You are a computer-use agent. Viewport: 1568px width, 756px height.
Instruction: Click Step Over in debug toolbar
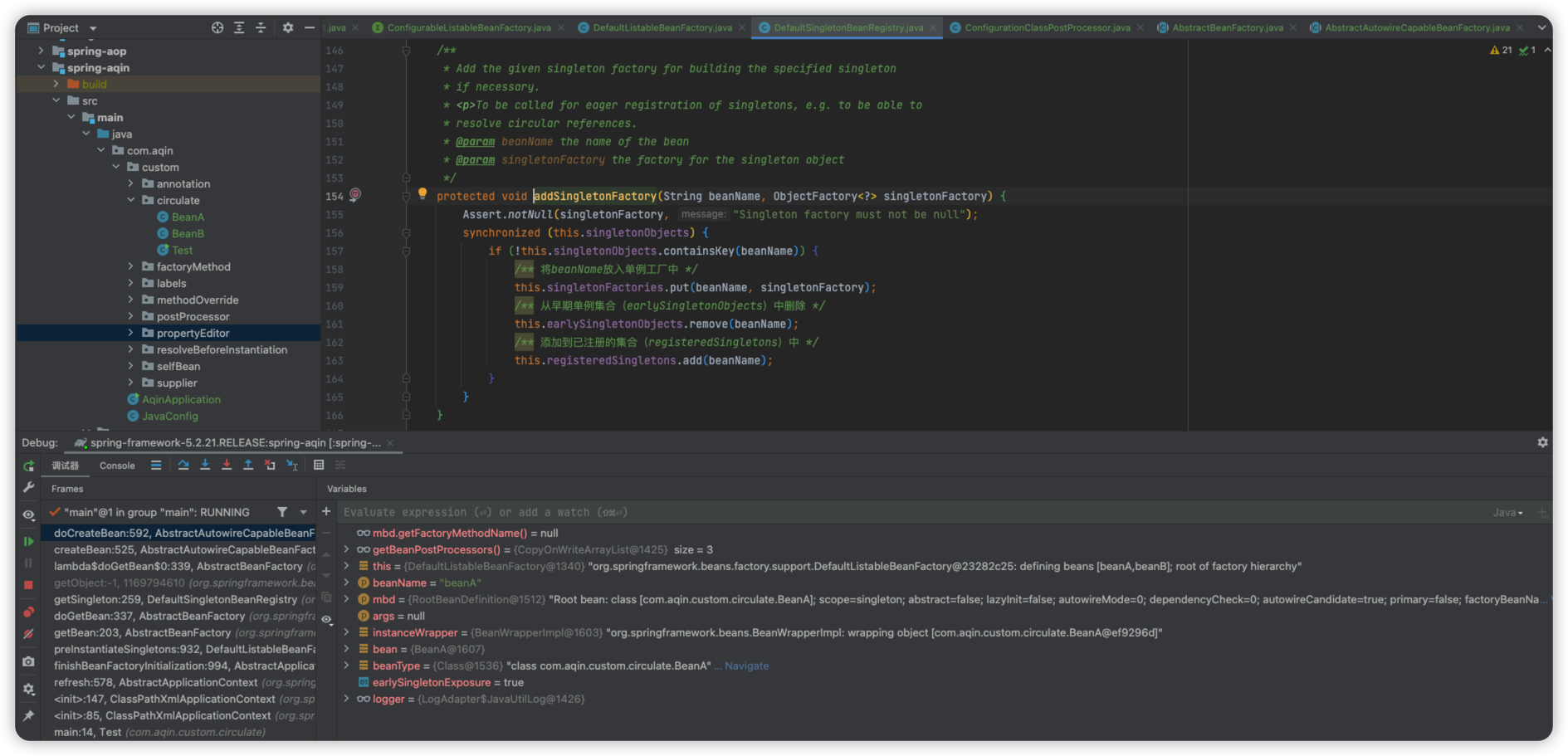click(x=183, y=466)
